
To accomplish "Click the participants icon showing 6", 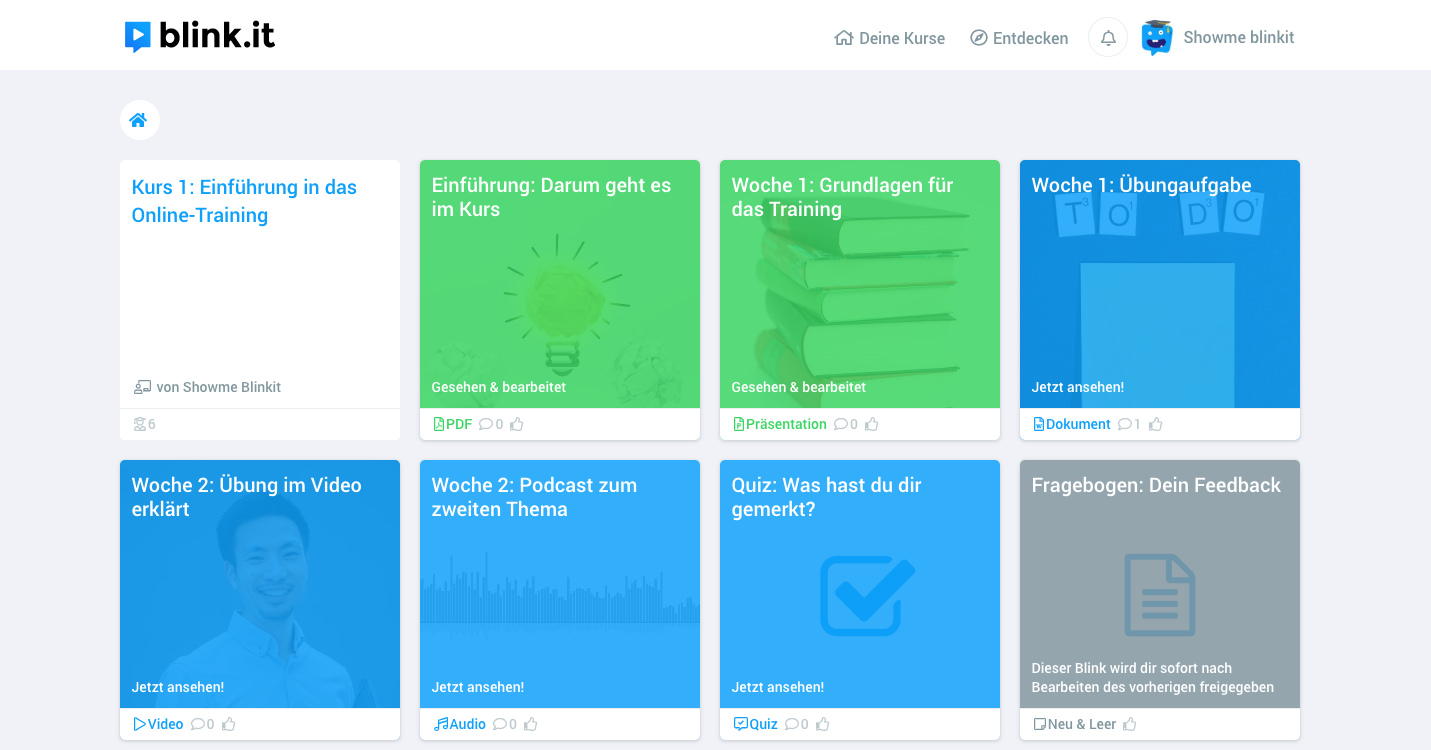I will [x=144, y=424].
